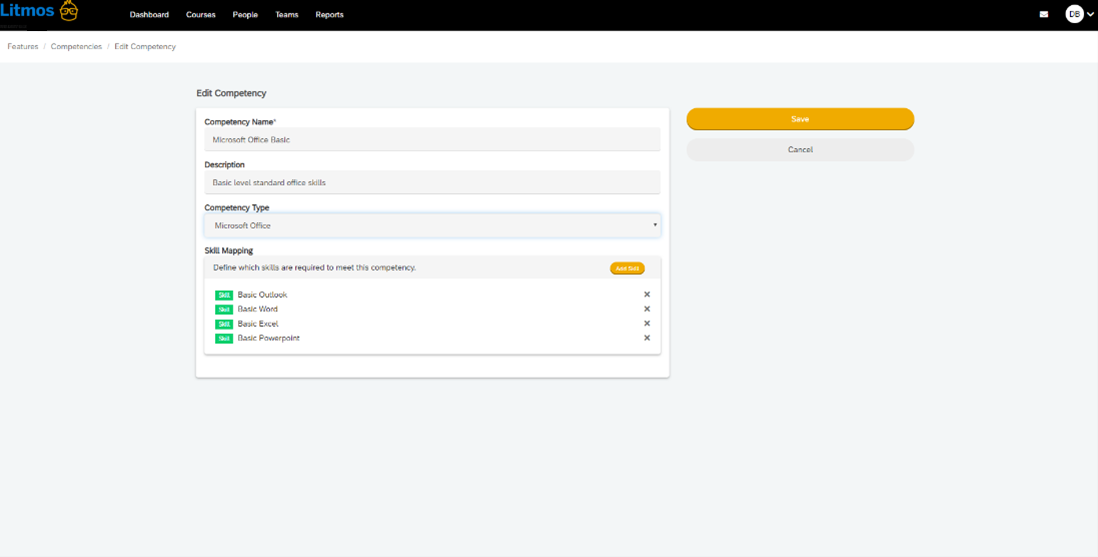Cancel editing the competency
Screen dimensions: 1098x557
coord(800,150)
